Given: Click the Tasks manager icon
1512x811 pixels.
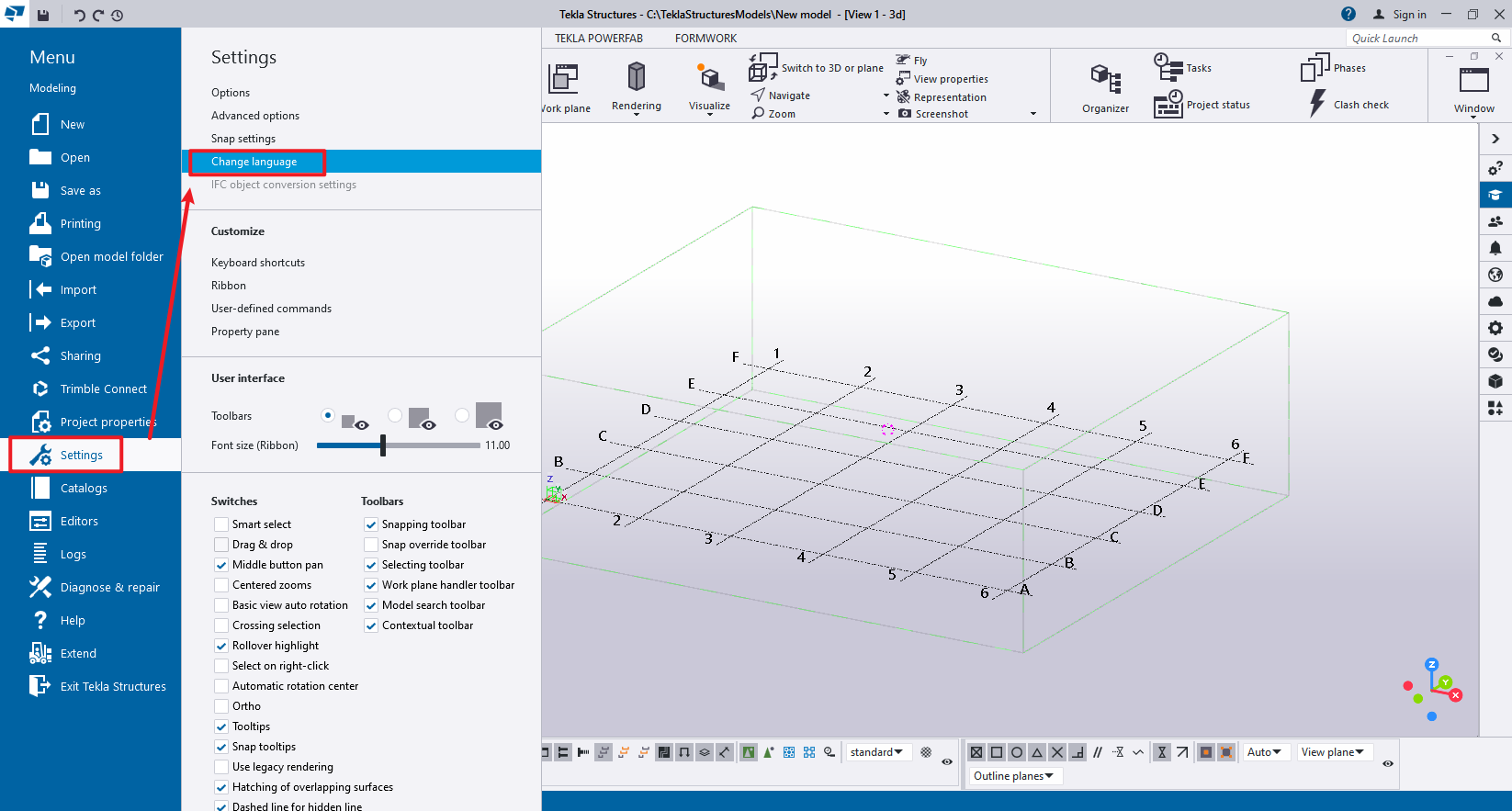Looking at the screenshot, I should tap(1168, 67).
